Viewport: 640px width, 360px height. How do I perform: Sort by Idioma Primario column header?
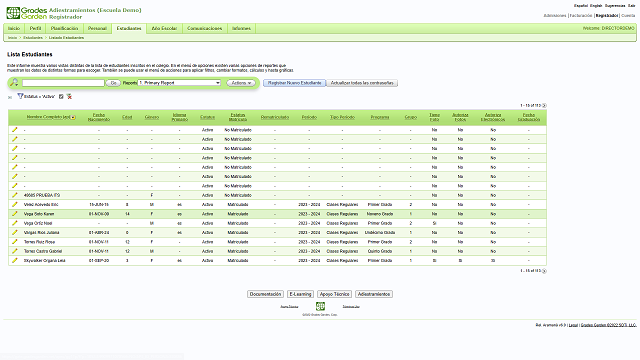tap(180, 117)
